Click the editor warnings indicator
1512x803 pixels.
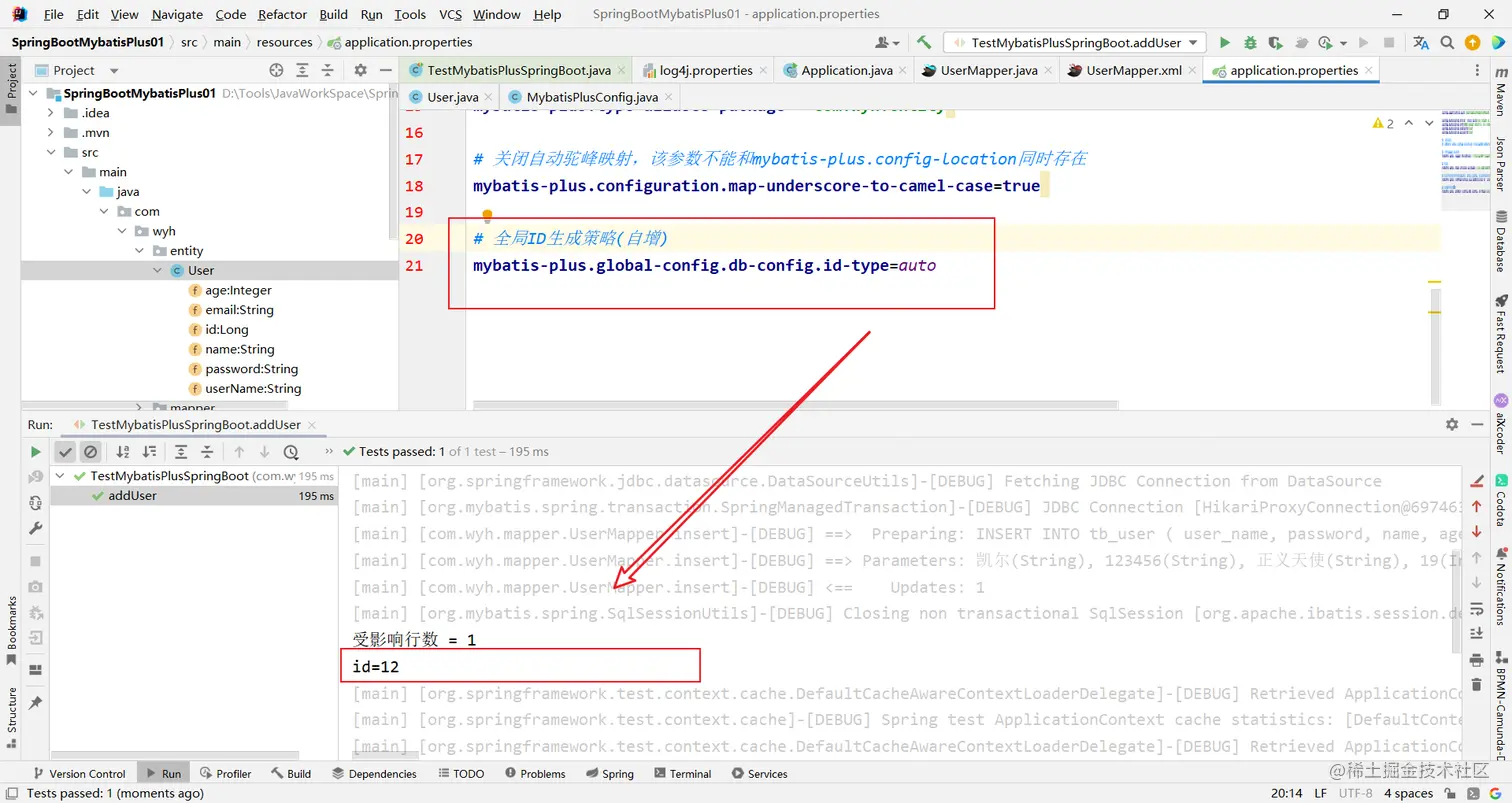tap(1383, 123)
